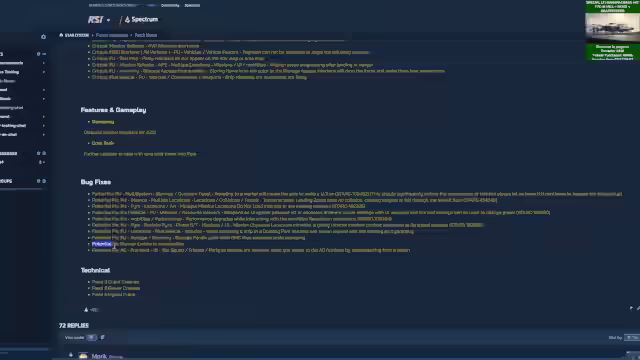This screenshot has width=640, height=360.
Task: Click the Core Tech item under Features & Gameplay
Action: coord(103,143)
